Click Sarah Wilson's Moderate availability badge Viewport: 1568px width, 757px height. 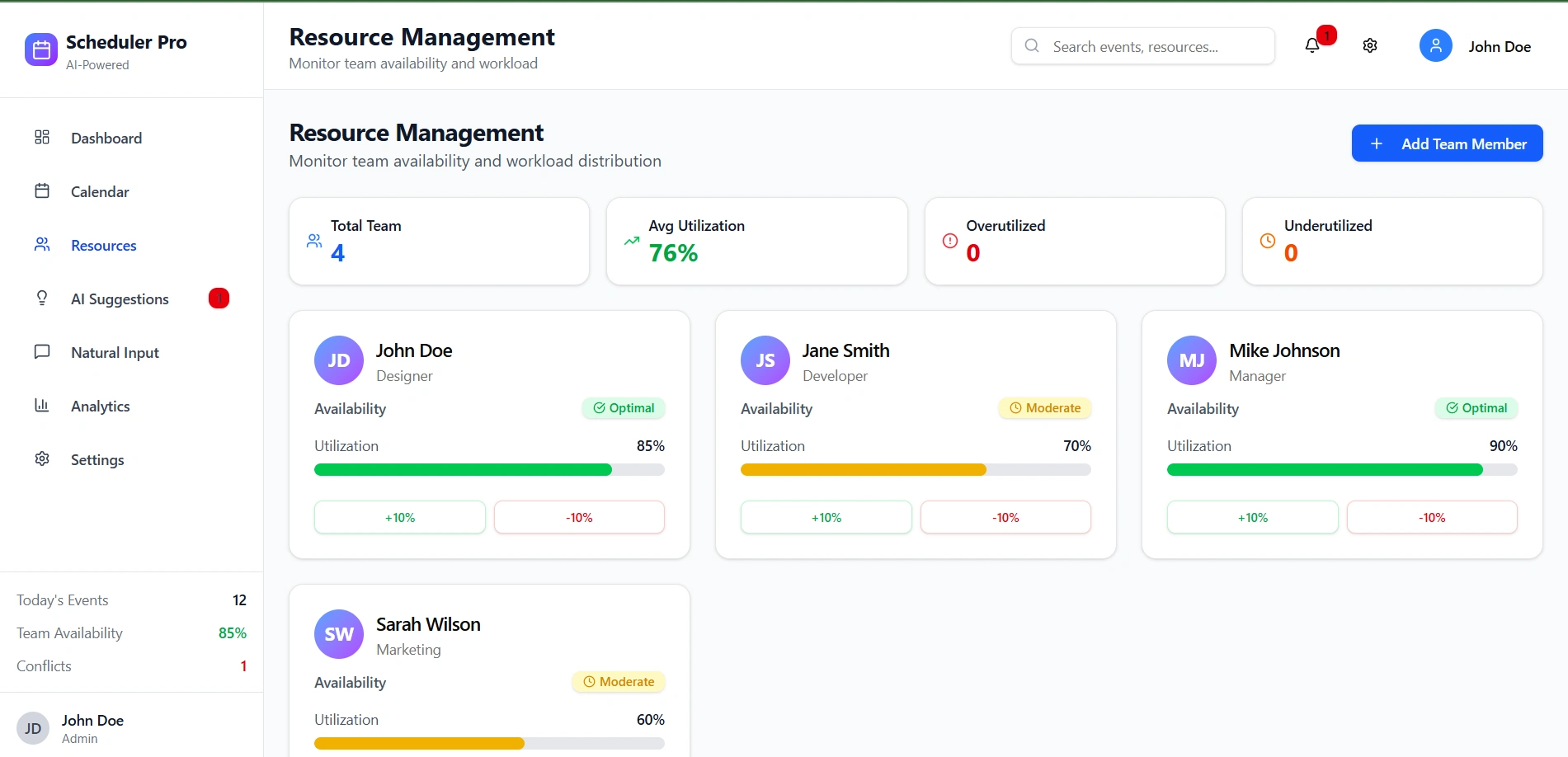619,682
